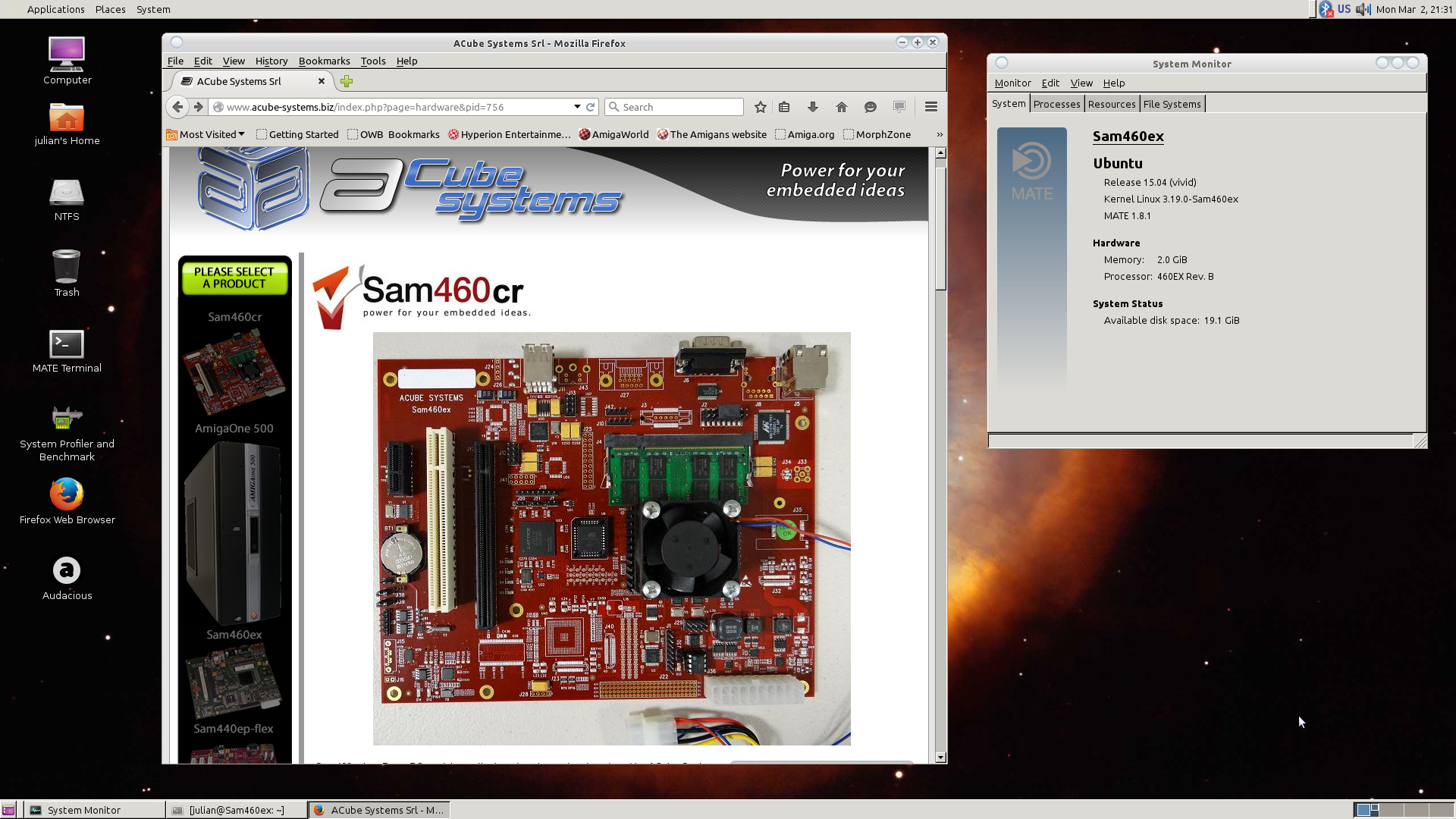Click the bookmarks list icon in the toolbar
Screen dimensions: 1456x819
coord(784,107)
